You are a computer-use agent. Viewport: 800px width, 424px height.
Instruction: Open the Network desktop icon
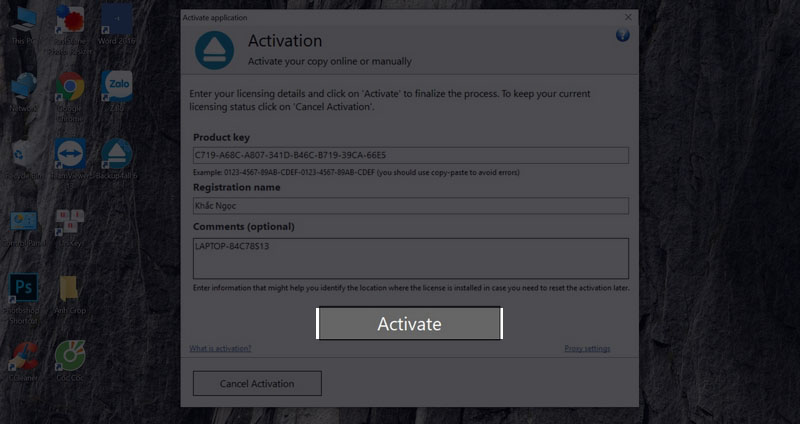pyautogui.click(x=23, y=92)
